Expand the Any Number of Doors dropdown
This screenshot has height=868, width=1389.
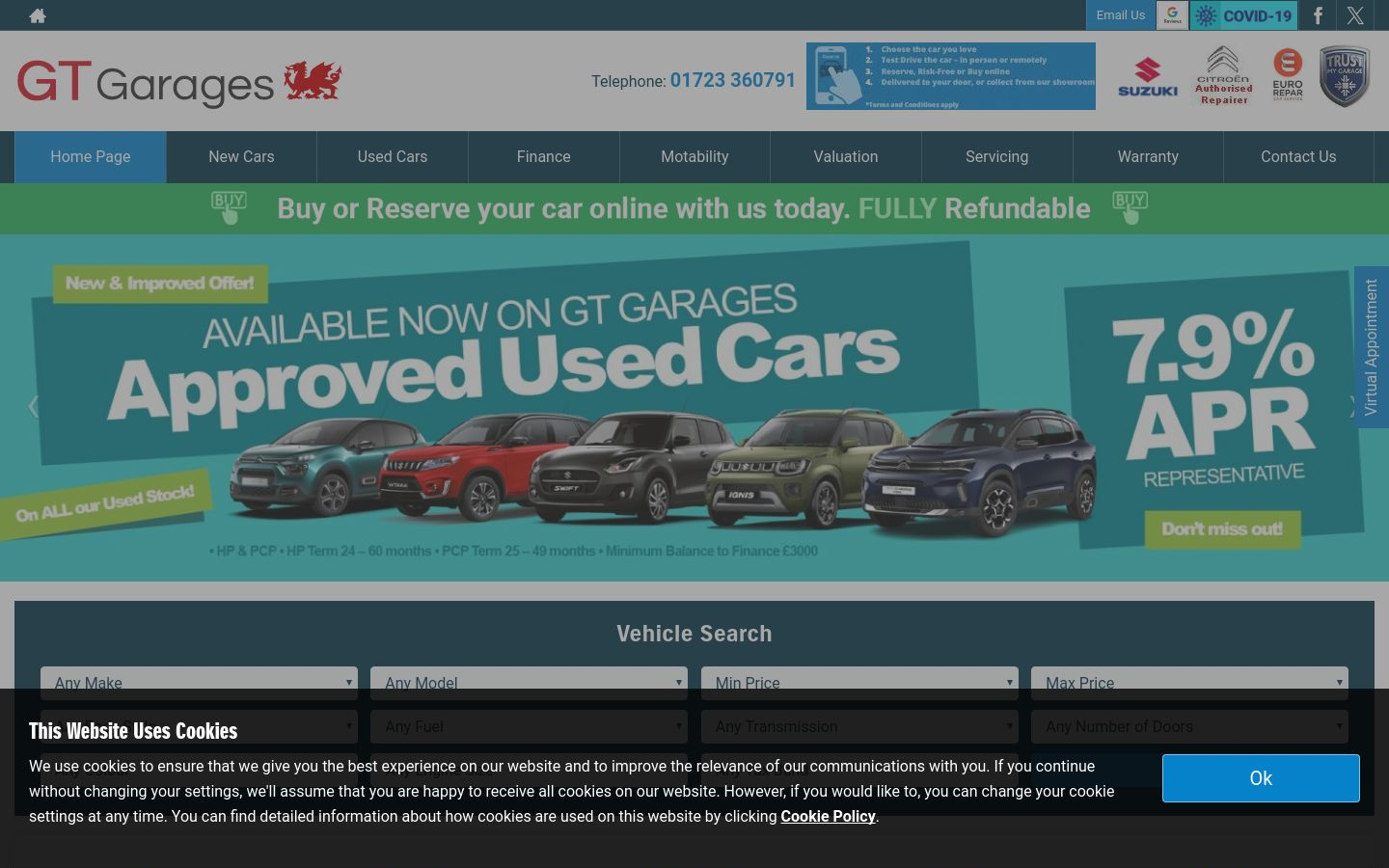point(1189,726)
